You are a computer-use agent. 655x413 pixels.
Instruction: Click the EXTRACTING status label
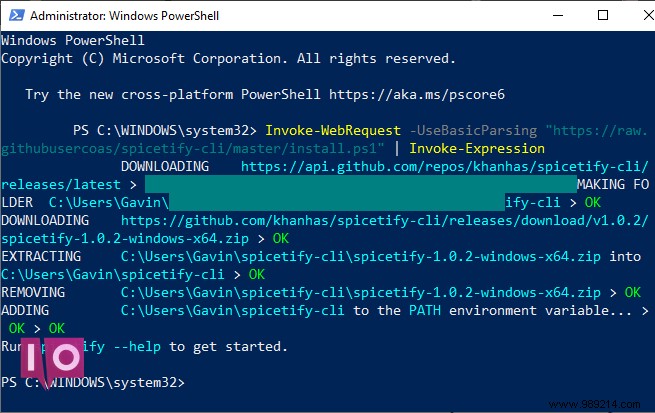[x=41, y=256]
